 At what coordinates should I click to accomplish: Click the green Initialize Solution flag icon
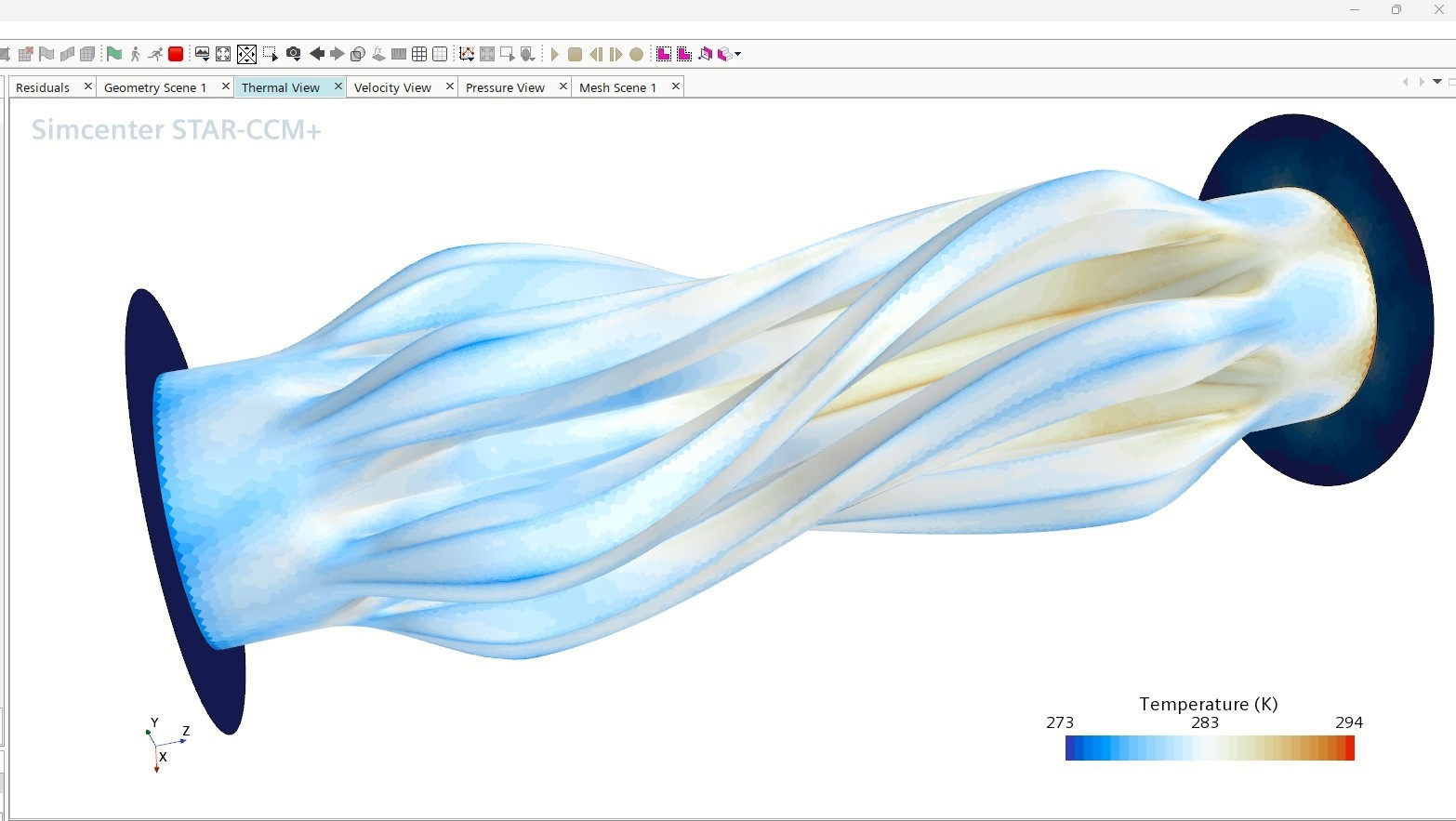coord(114,54)
